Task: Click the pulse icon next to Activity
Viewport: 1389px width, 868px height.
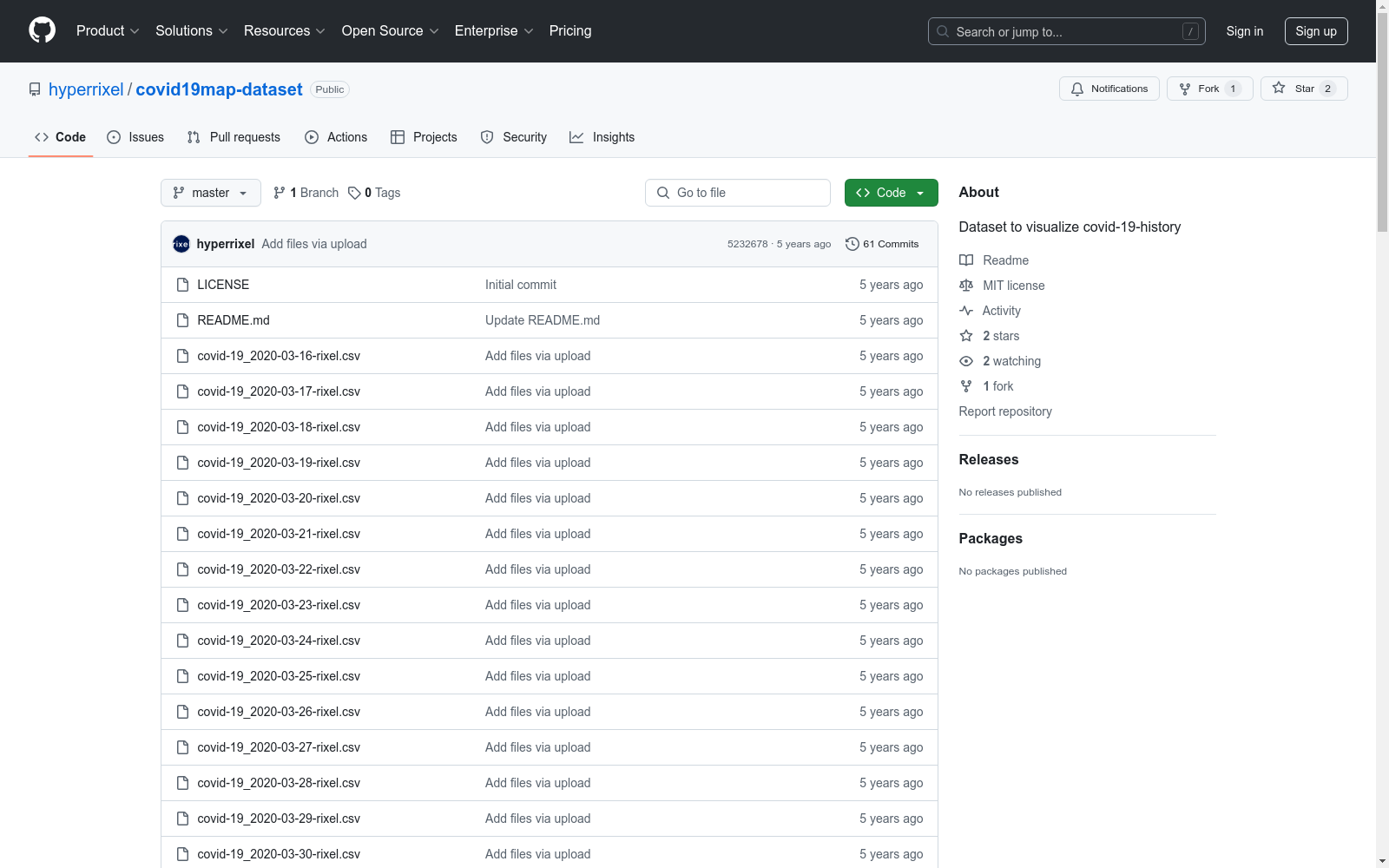Action: 966,311
